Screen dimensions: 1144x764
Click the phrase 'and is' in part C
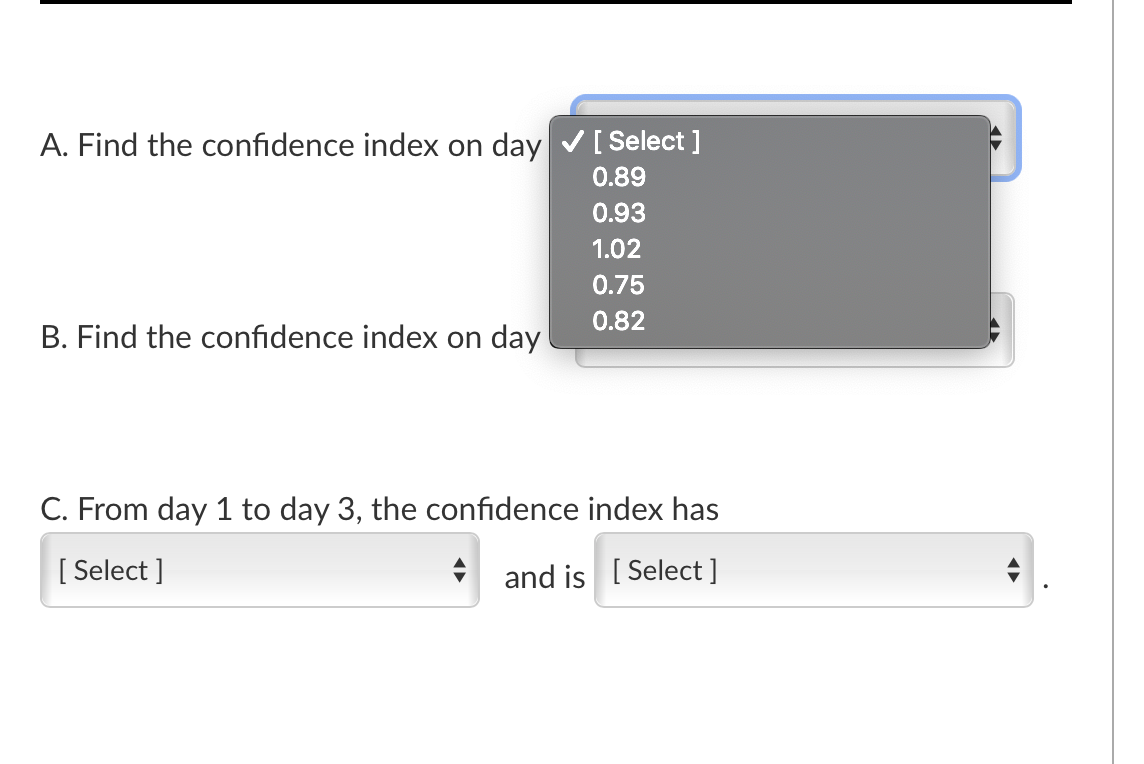tap(544, 577)
